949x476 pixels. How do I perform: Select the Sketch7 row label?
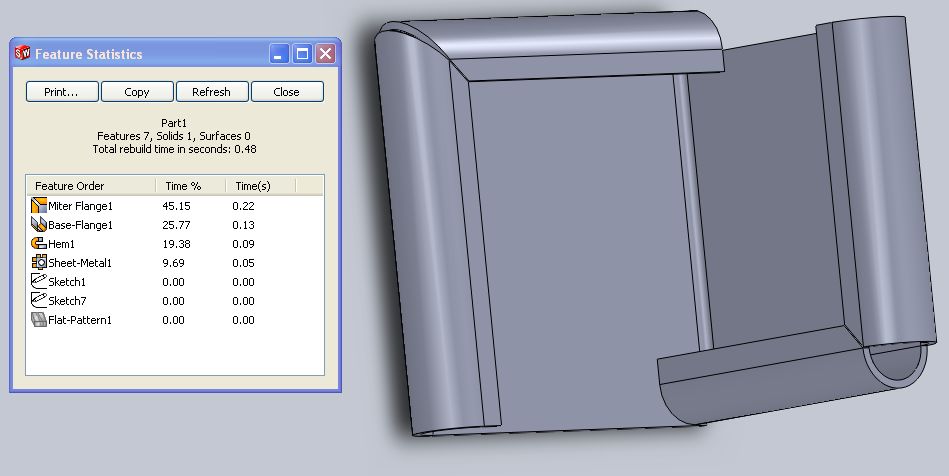[67, 301]
